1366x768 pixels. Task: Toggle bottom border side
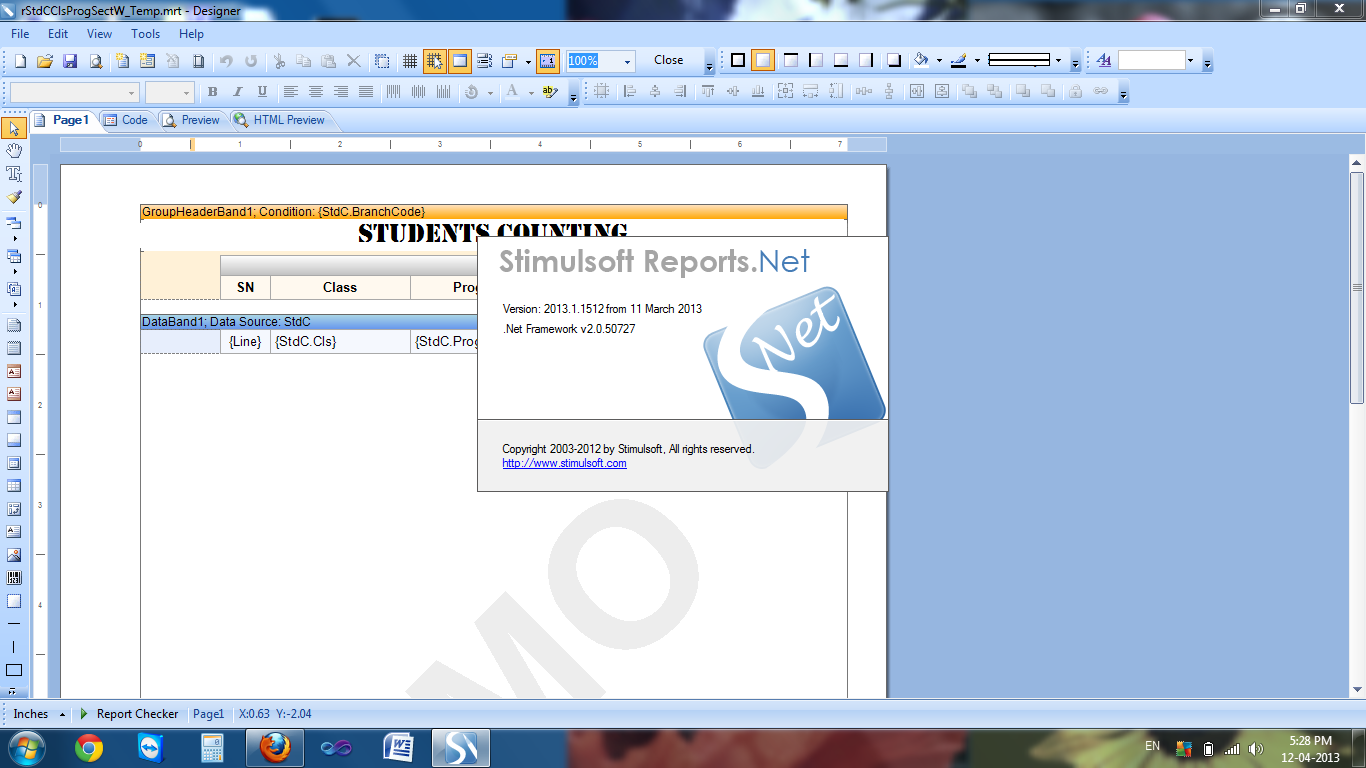pyautogui.click(x=841, y=61)
